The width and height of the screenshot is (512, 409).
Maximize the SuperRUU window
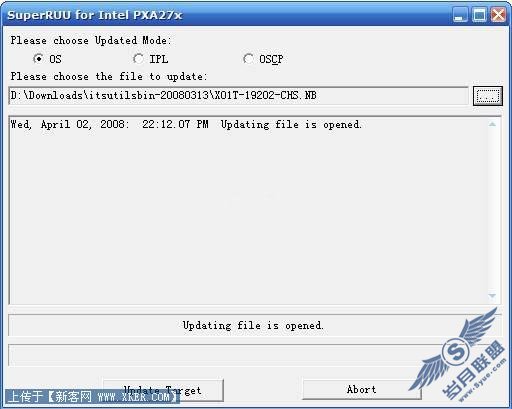tap(480, 15)
